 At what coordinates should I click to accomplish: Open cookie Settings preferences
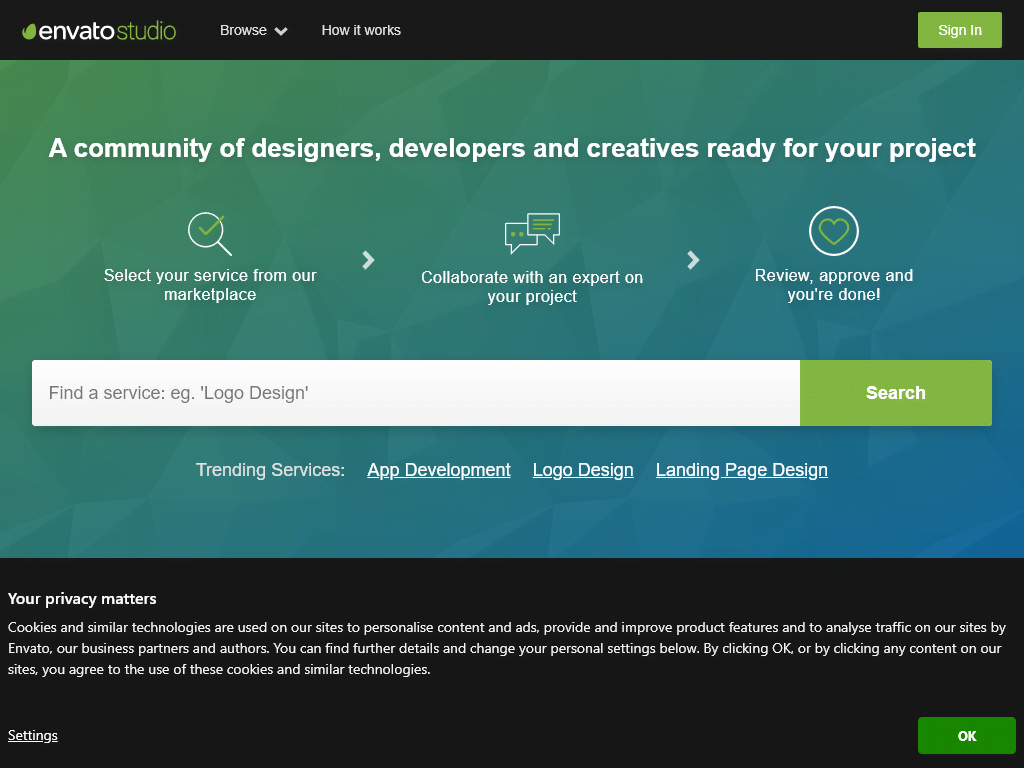[x=32, y=735]
